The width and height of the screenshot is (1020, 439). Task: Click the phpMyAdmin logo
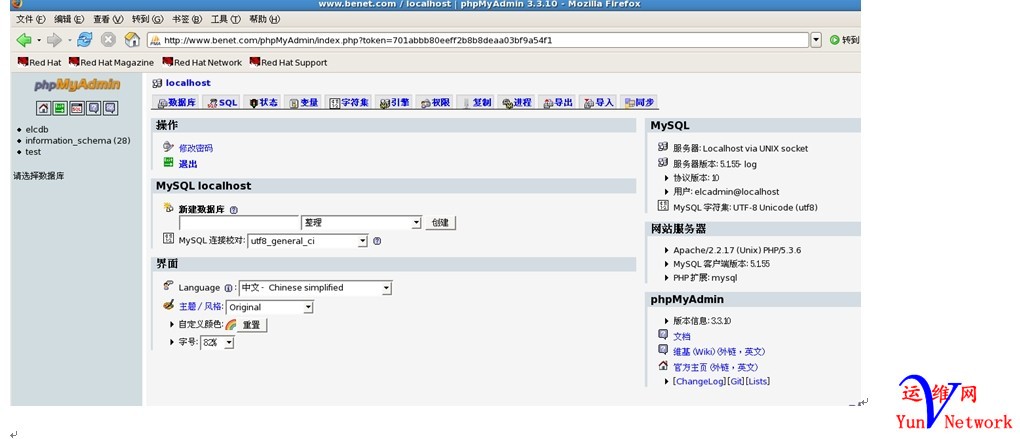tap(77, 85)
